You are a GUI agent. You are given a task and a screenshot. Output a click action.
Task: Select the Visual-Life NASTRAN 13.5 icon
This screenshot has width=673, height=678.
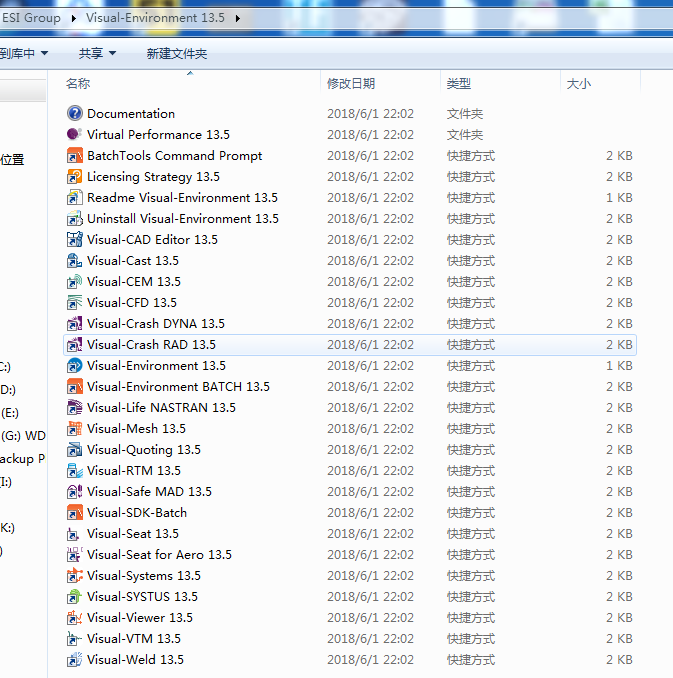(74, 407)
